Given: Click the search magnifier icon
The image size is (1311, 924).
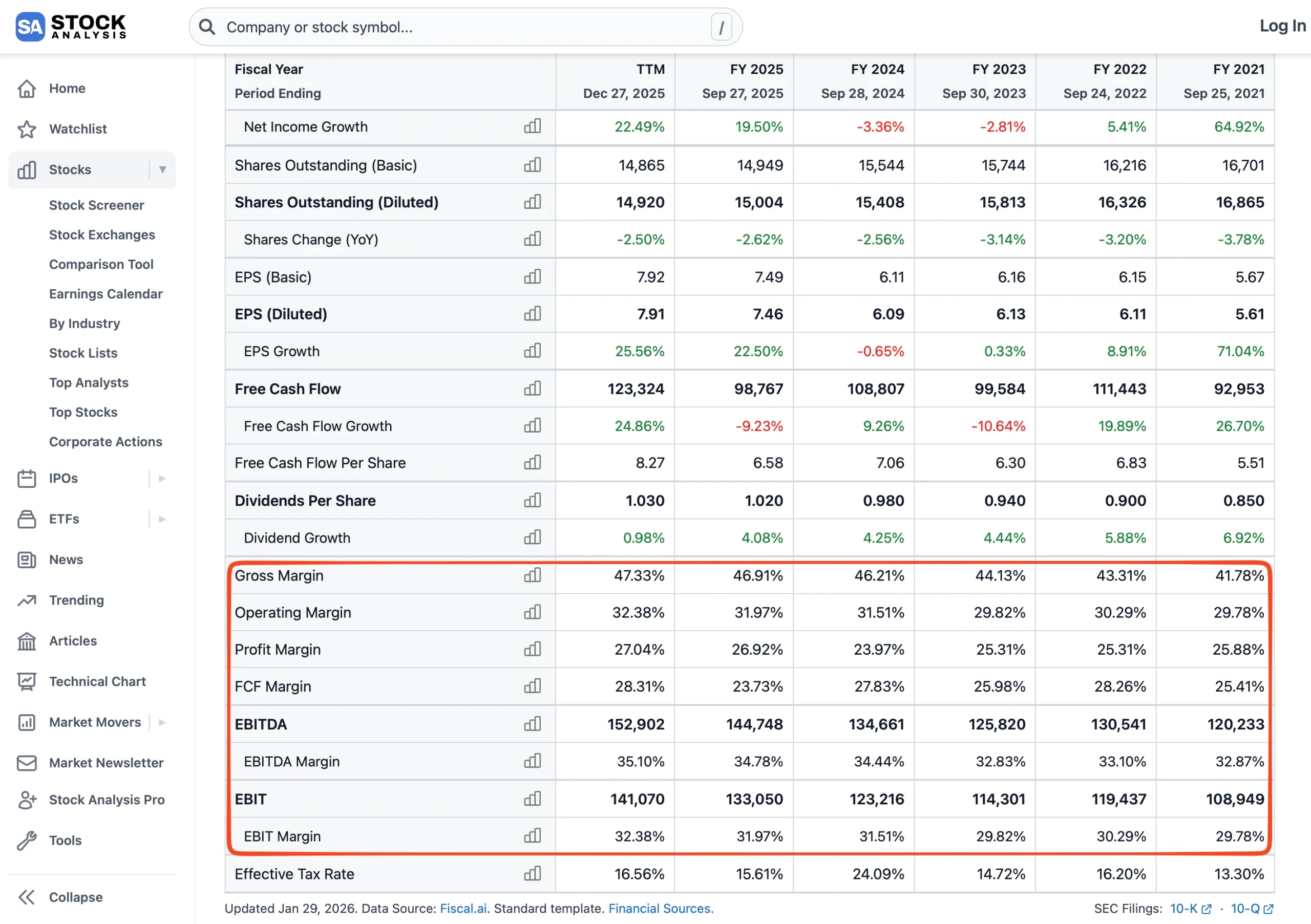Looking at the screenshot, I should tap(207, 27).
